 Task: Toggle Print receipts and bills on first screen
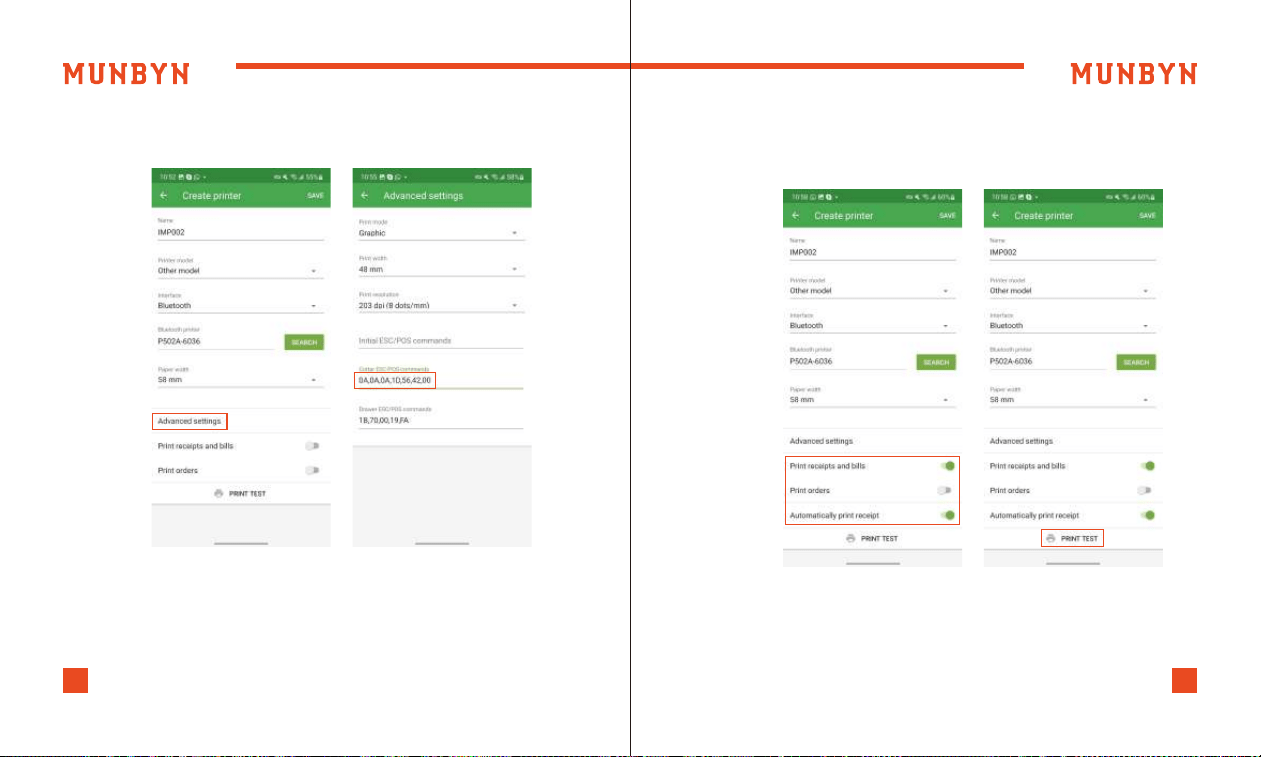[x=313, y=446]
